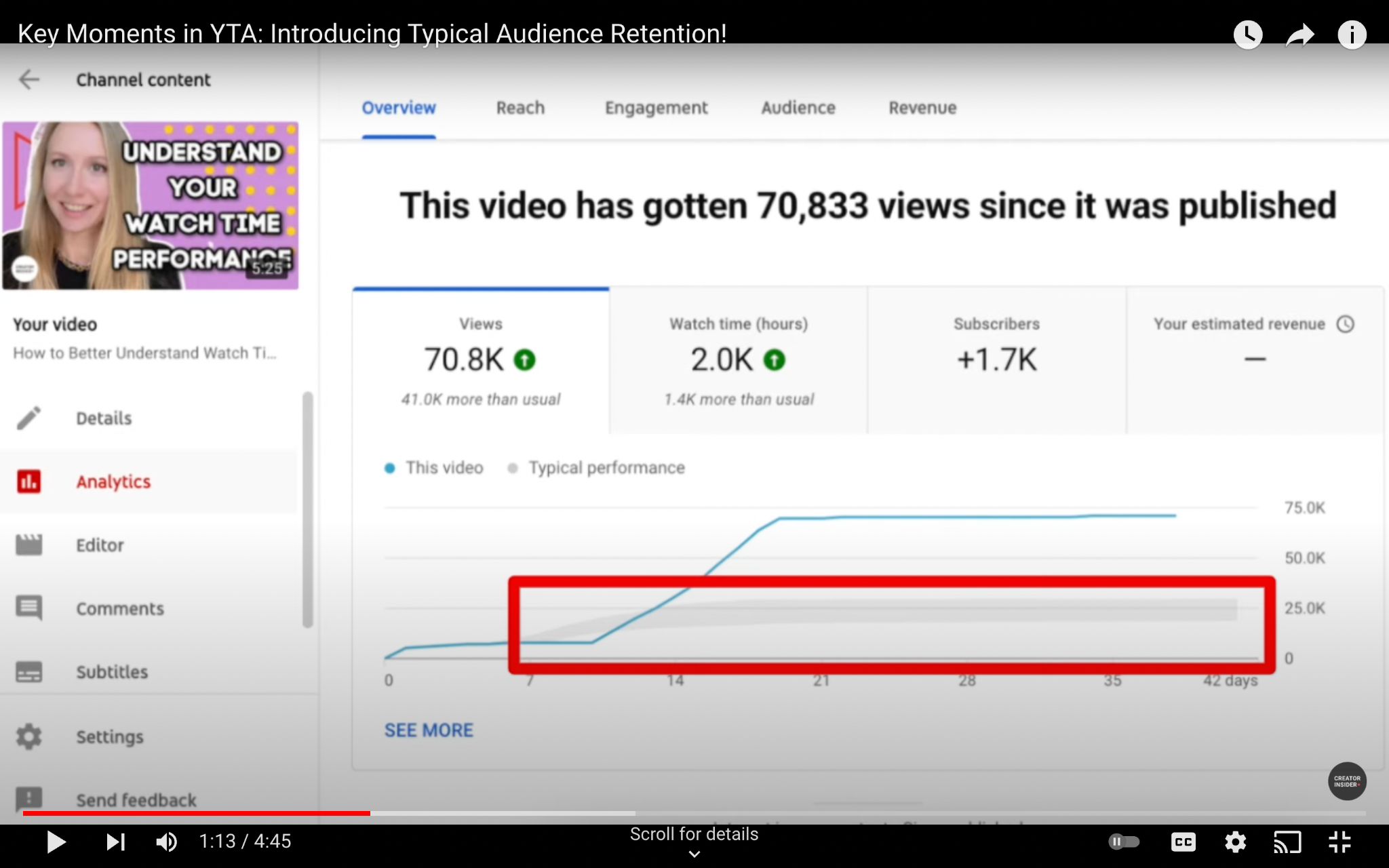Click the green arrow beside 70.8K

tap(524, 359)
